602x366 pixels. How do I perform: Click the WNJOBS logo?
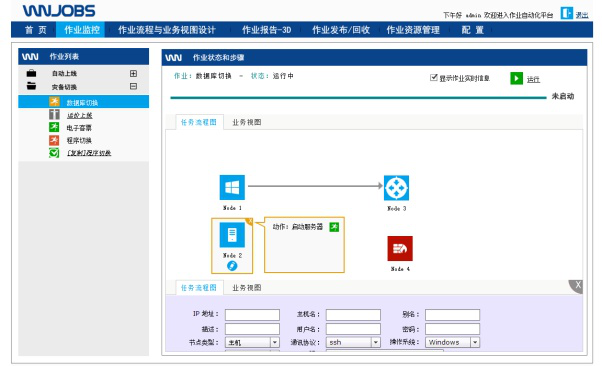(x=59, y=11)
